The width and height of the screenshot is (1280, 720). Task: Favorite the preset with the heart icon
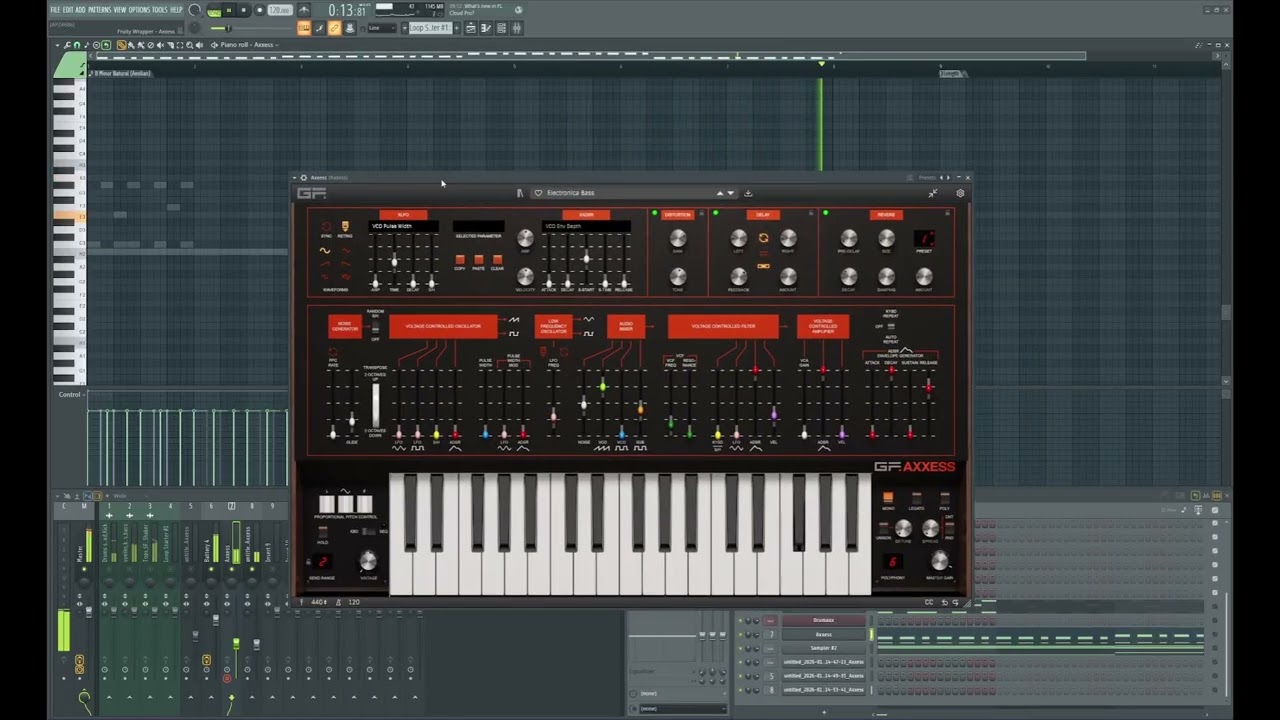[x=538, y=193]
